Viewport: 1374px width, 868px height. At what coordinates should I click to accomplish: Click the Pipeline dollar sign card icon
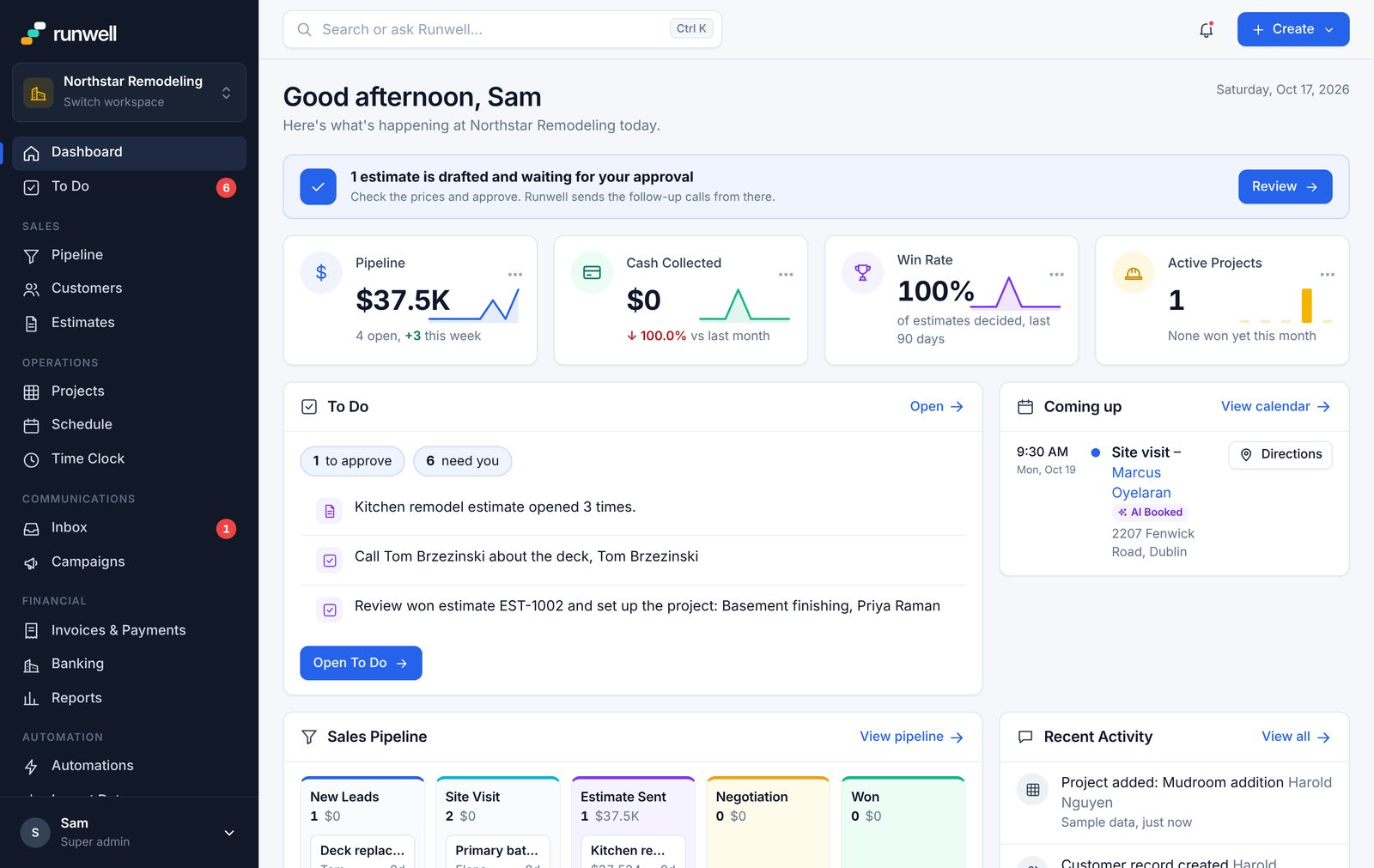point(321,273)
